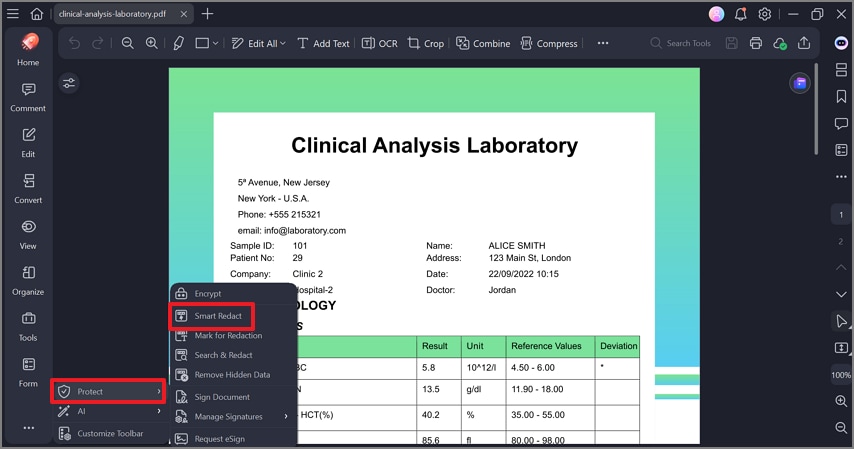Go to previous page arrow
Image resolution: width=854 pixels, height=449 pixels.
point(841,268)
